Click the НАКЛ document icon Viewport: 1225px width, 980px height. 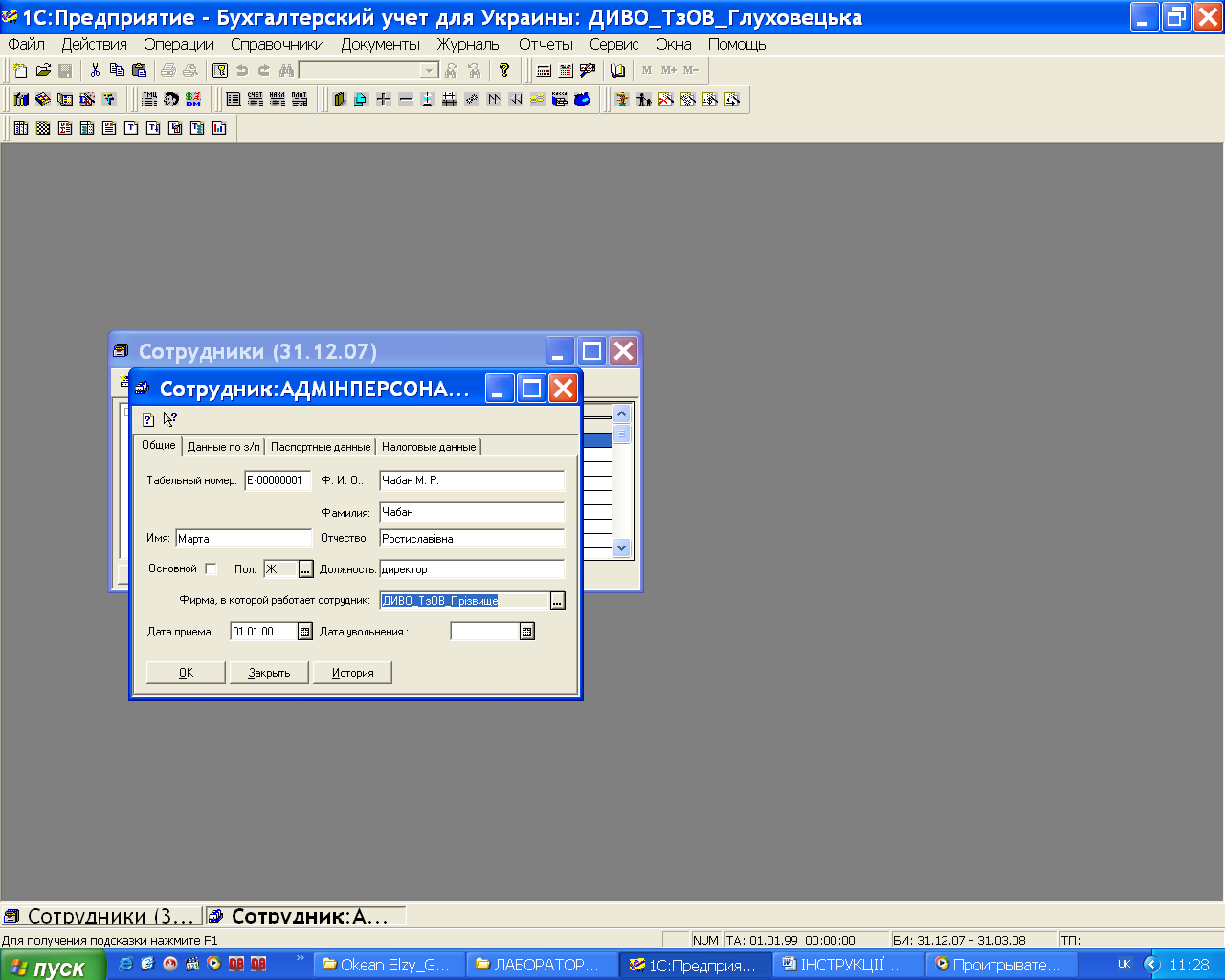click(x=277, y=99)
